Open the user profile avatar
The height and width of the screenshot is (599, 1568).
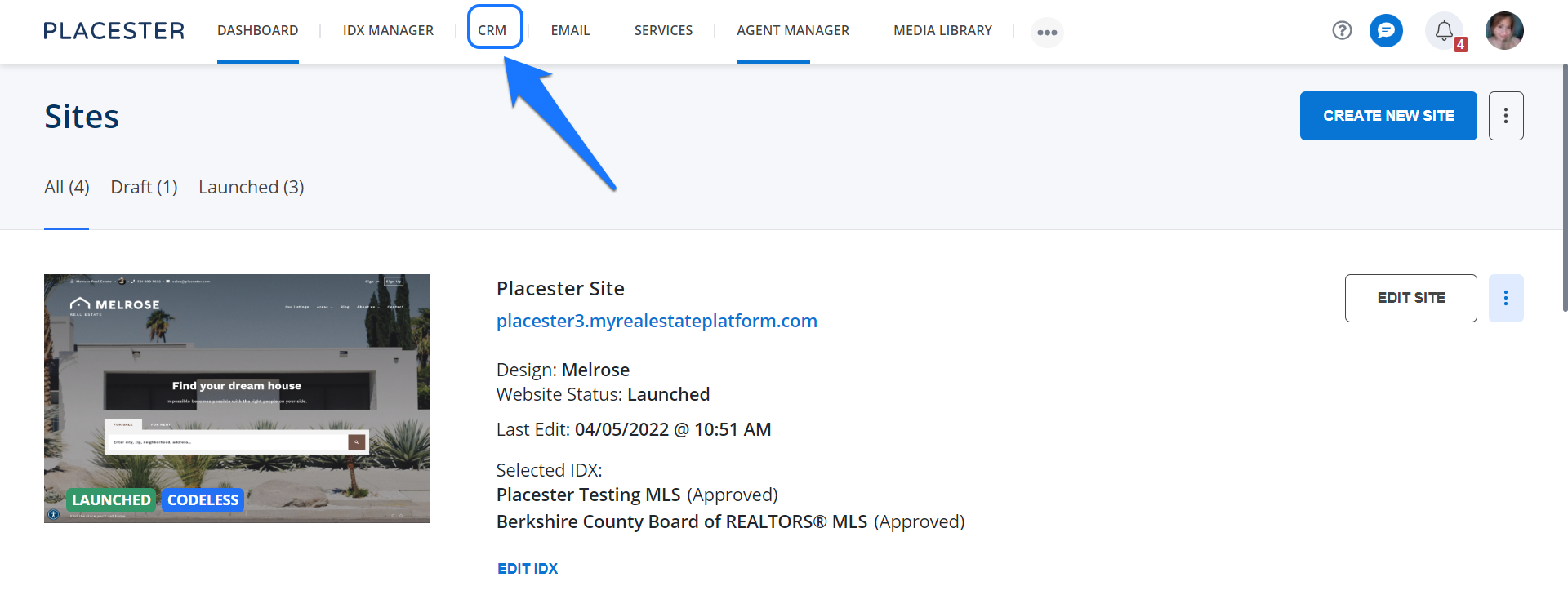point(1504,31)
